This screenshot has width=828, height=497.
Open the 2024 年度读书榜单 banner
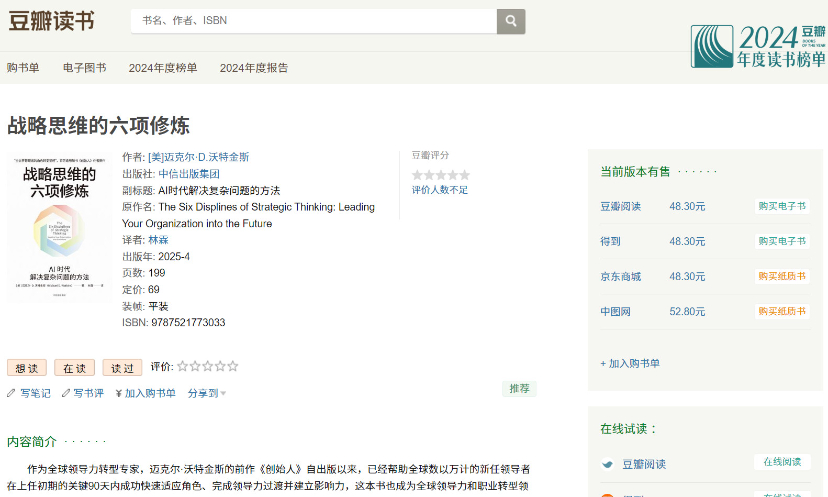pyautogui.click(x=758, y=46)
